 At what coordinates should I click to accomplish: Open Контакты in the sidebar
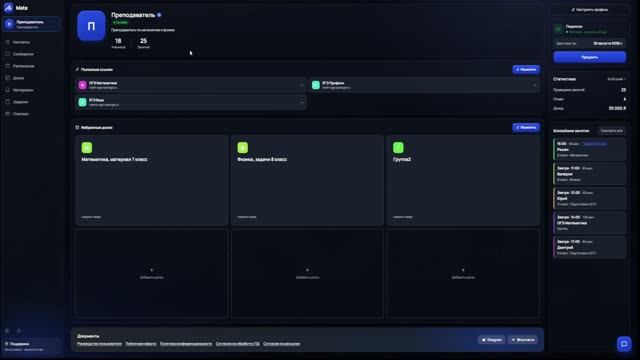click(x=21, y=42)
